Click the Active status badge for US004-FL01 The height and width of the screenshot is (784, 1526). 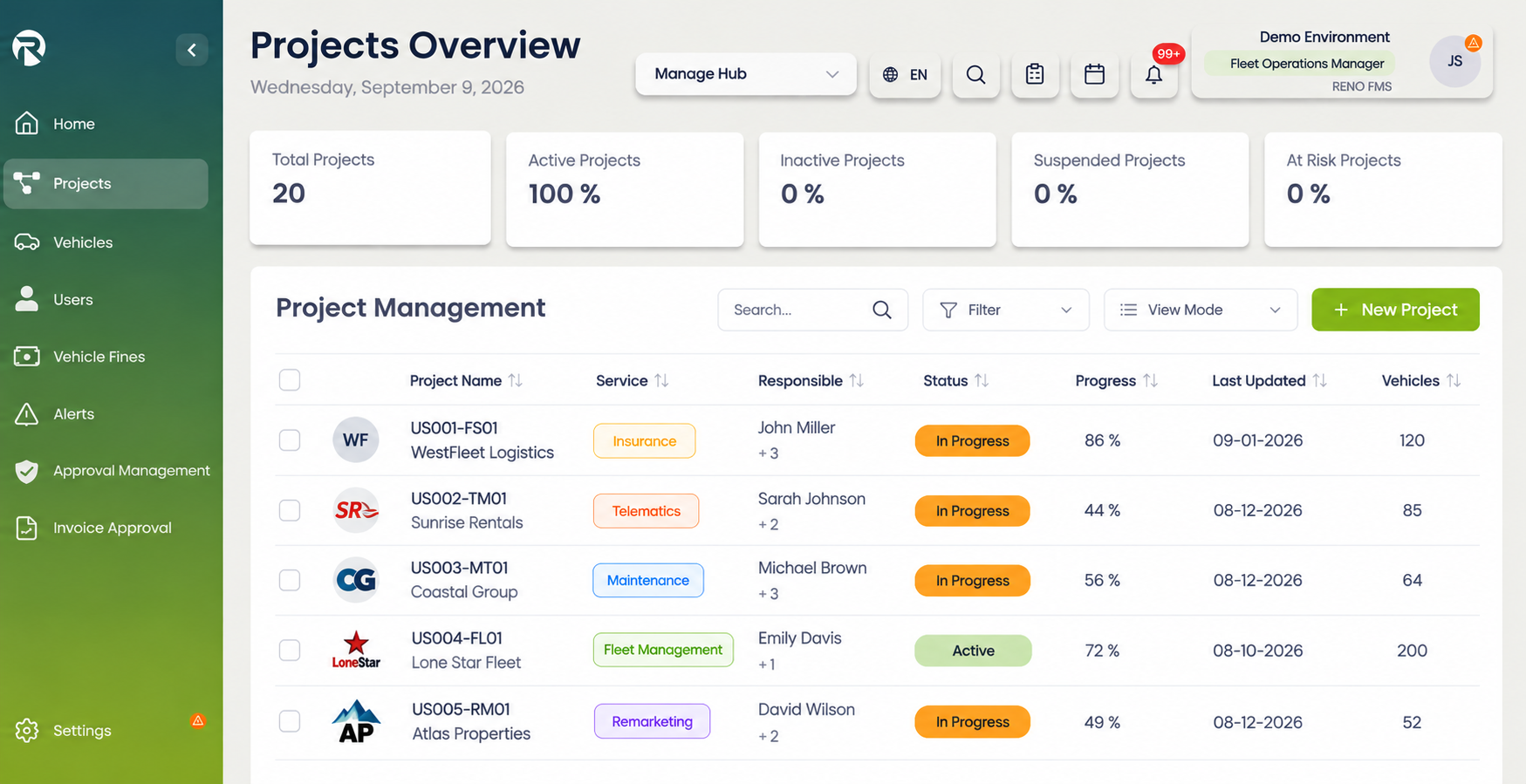click(973, 651)
